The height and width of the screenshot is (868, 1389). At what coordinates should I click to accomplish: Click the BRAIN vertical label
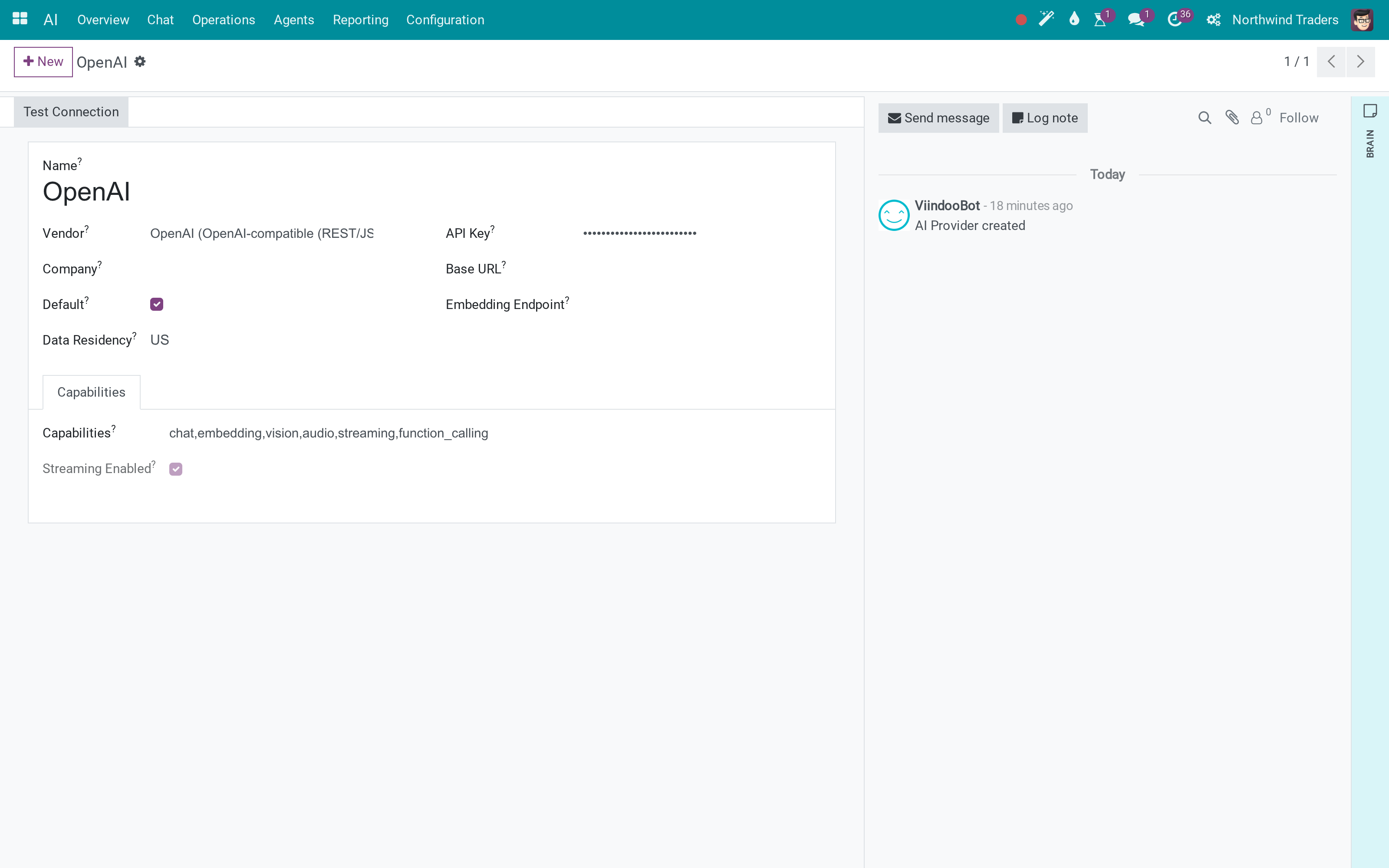click(1370, 144)
